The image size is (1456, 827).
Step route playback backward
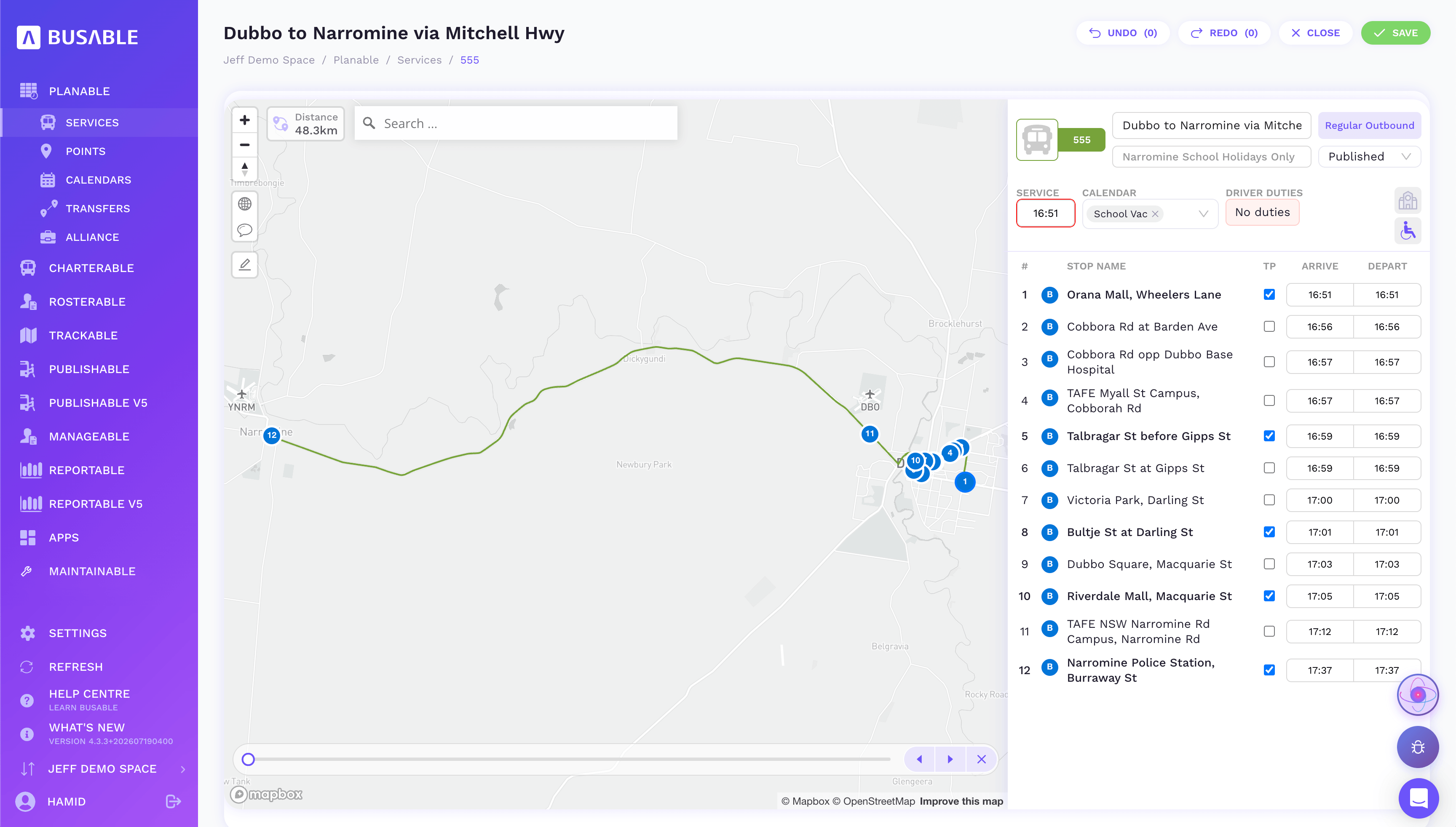point(919,759)
